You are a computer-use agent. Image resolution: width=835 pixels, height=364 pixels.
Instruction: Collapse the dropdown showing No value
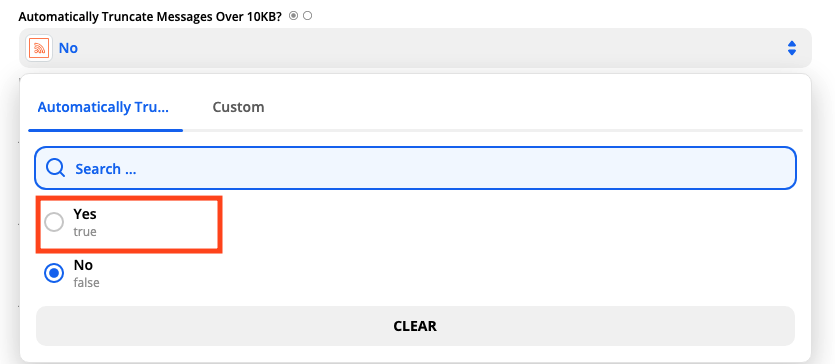(415, 48)
